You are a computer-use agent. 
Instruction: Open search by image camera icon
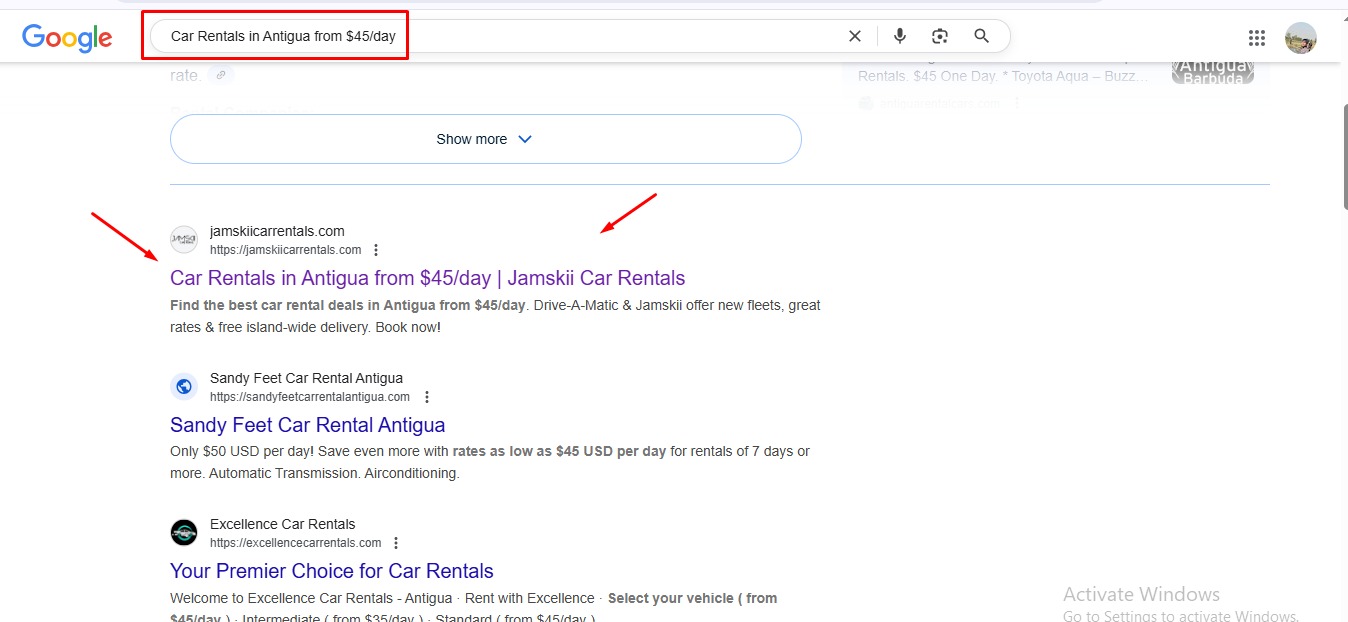(940, 36)
